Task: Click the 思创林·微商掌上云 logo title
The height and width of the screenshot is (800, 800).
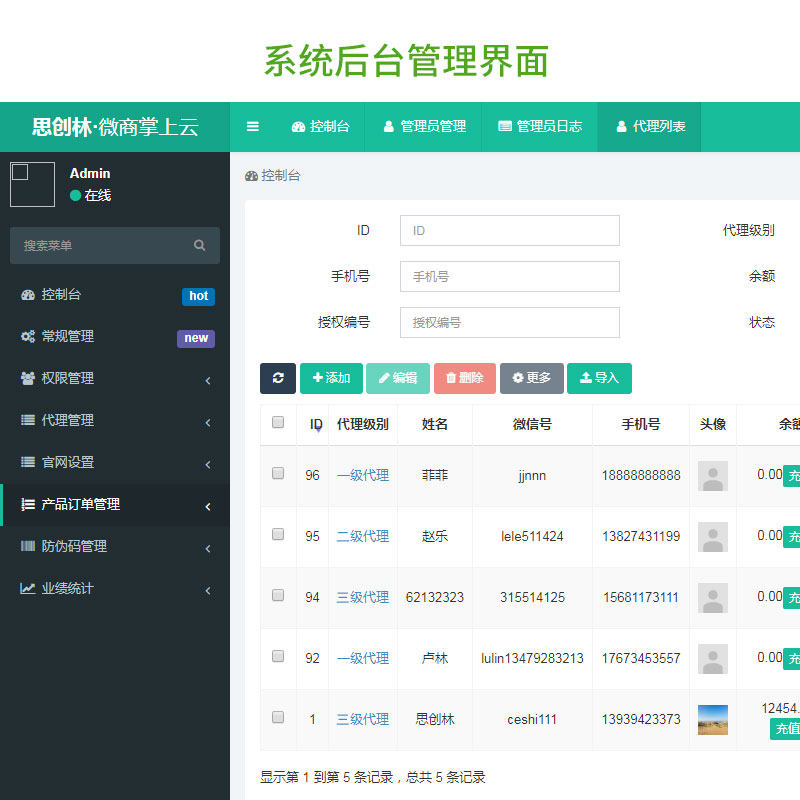Action: [x=115, y=127]
